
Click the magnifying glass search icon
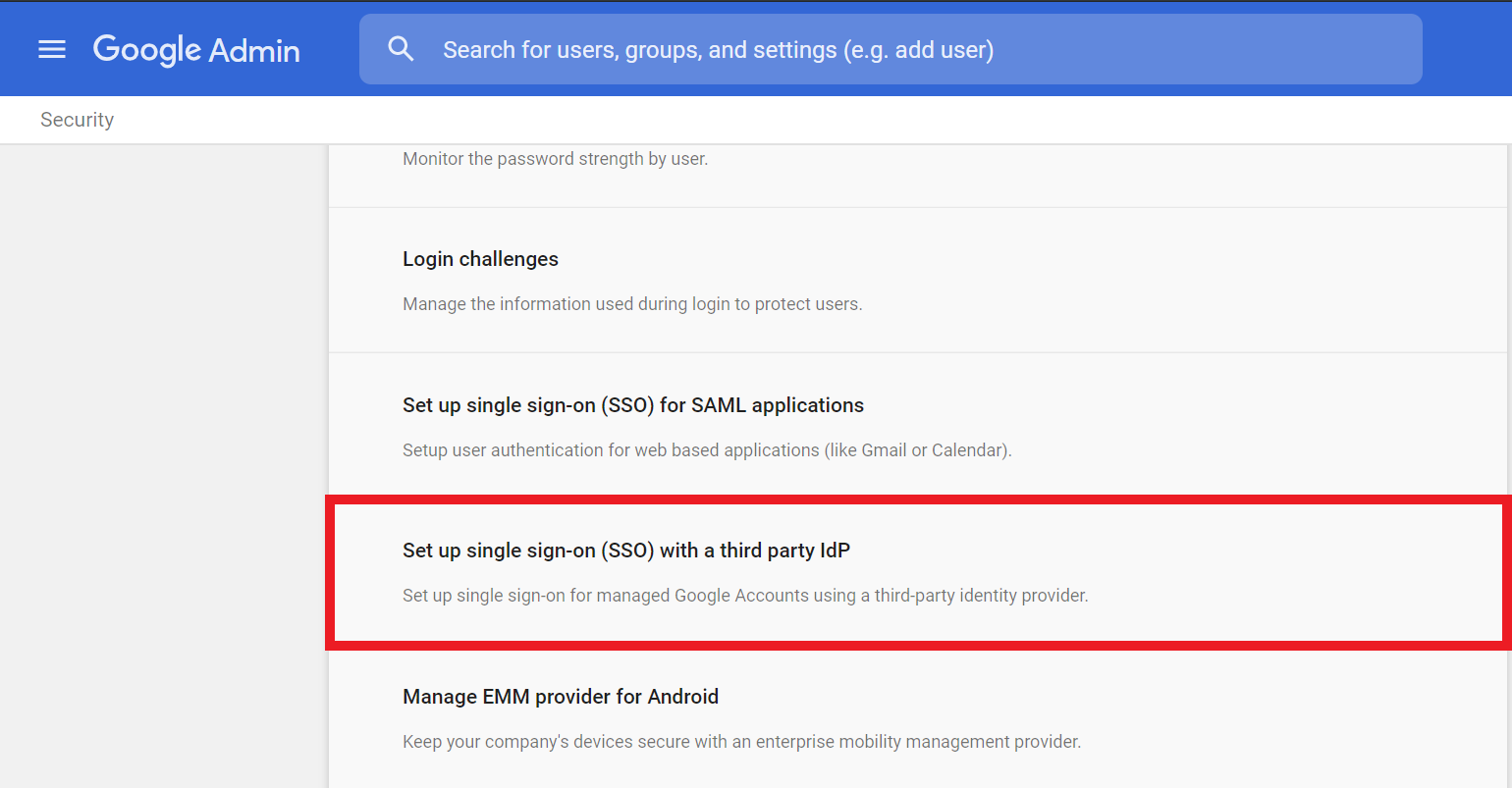[x=401, y=49]
